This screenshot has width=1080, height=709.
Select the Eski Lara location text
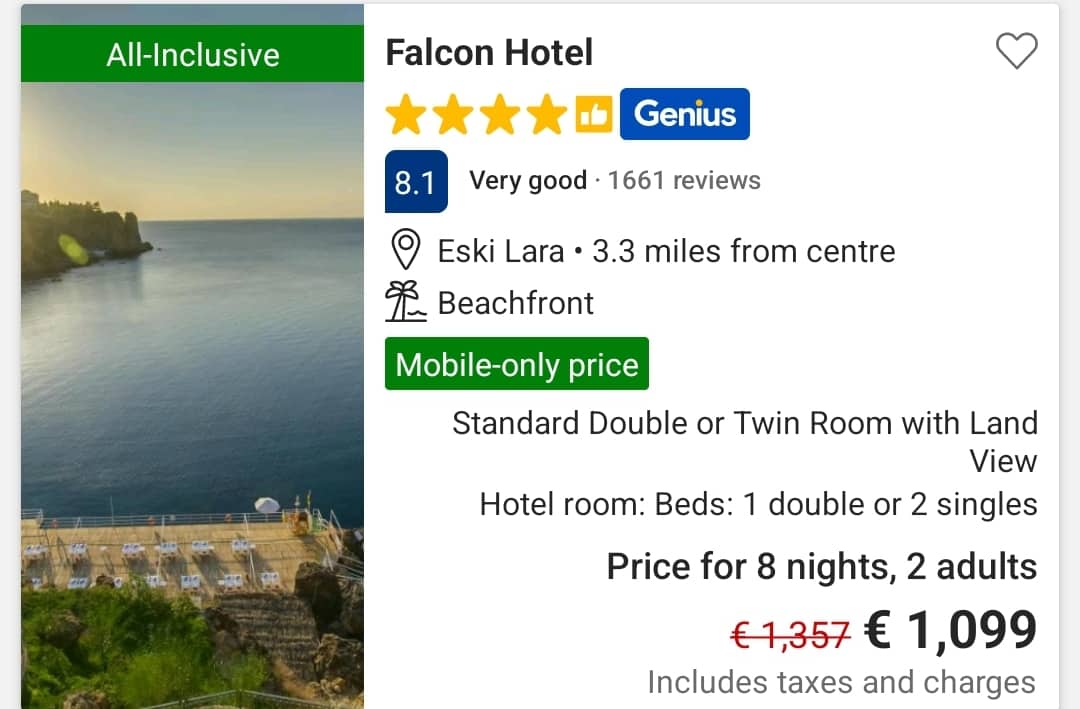coord(501,251)
